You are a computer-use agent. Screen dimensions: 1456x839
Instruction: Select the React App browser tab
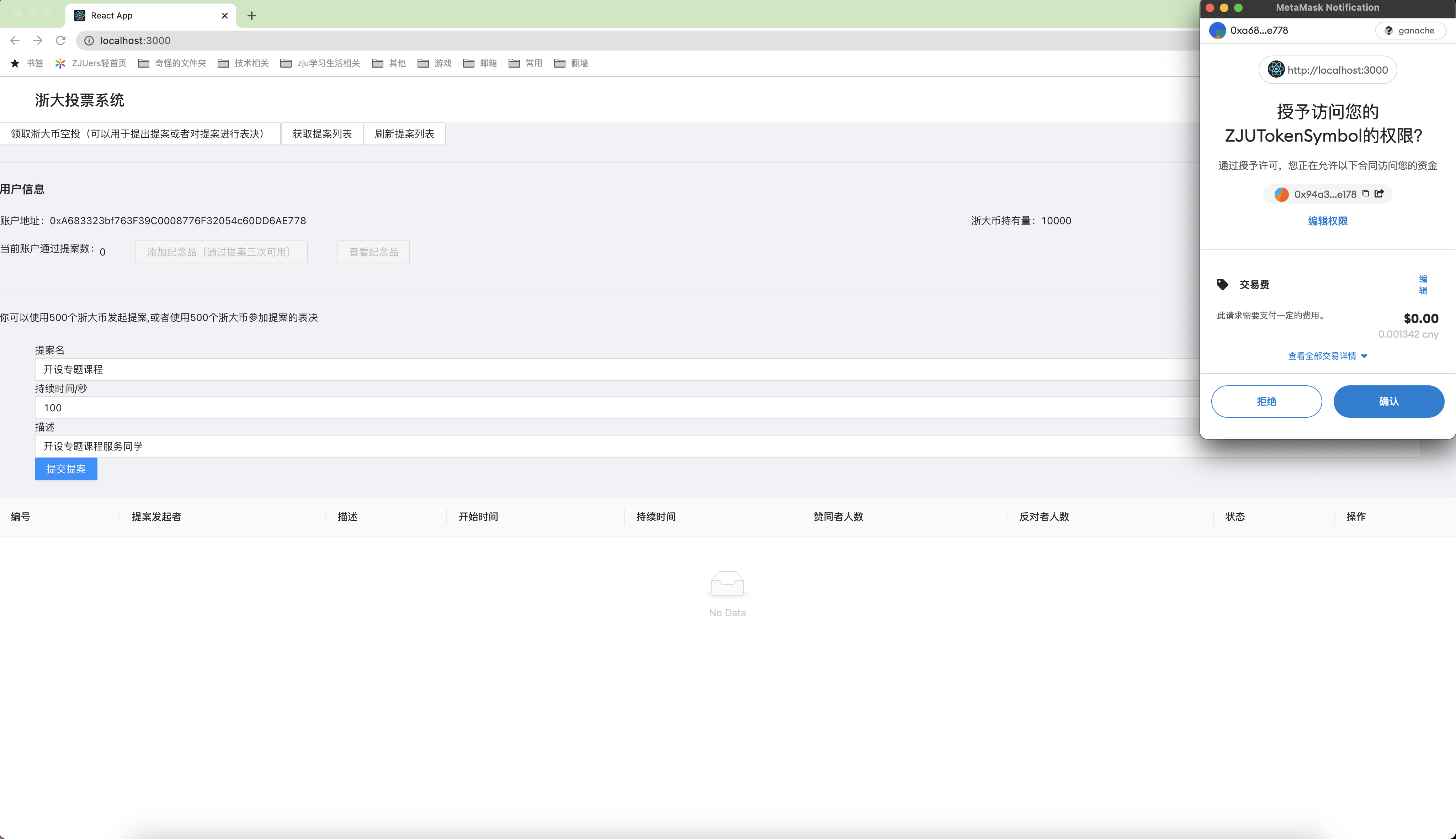tap(151, 16)
